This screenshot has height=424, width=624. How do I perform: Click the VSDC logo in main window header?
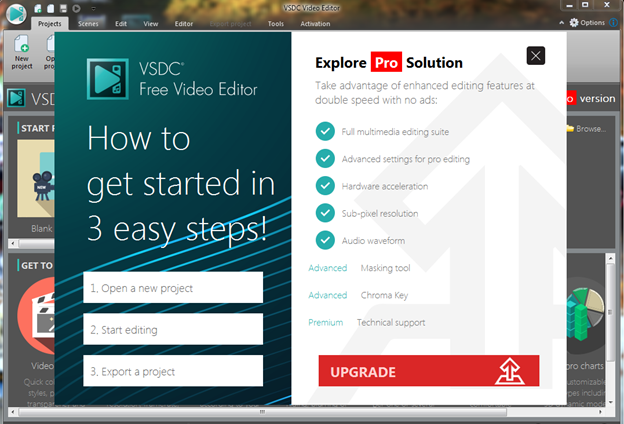tap(16, 98)
